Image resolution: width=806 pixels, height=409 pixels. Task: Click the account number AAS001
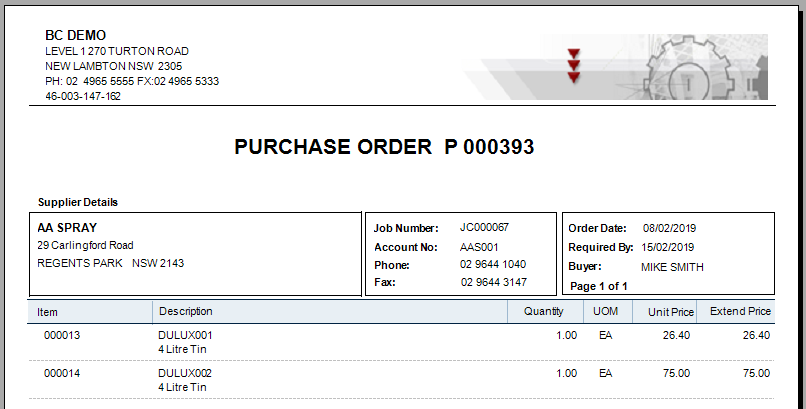479,247
